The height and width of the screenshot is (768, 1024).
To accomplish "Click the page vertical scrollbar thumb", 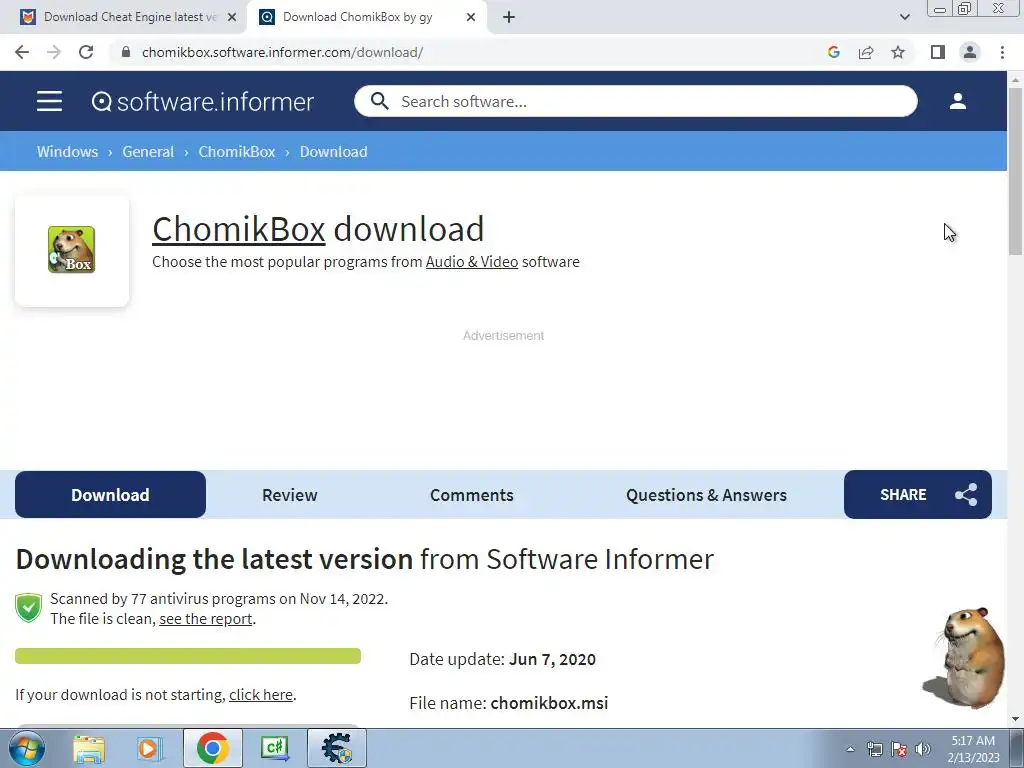I will tap(1016, 171).
